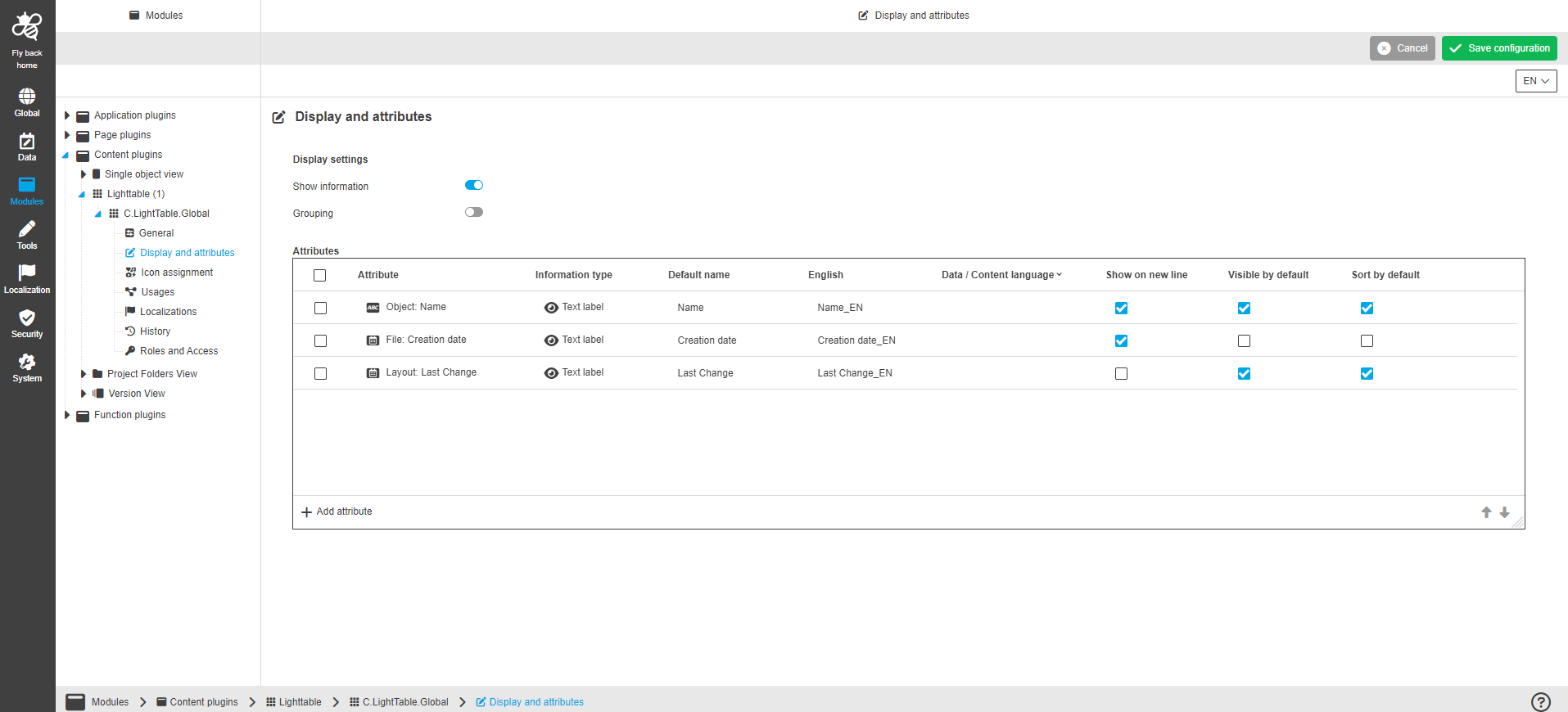Open History in the tree

(155, 331)
